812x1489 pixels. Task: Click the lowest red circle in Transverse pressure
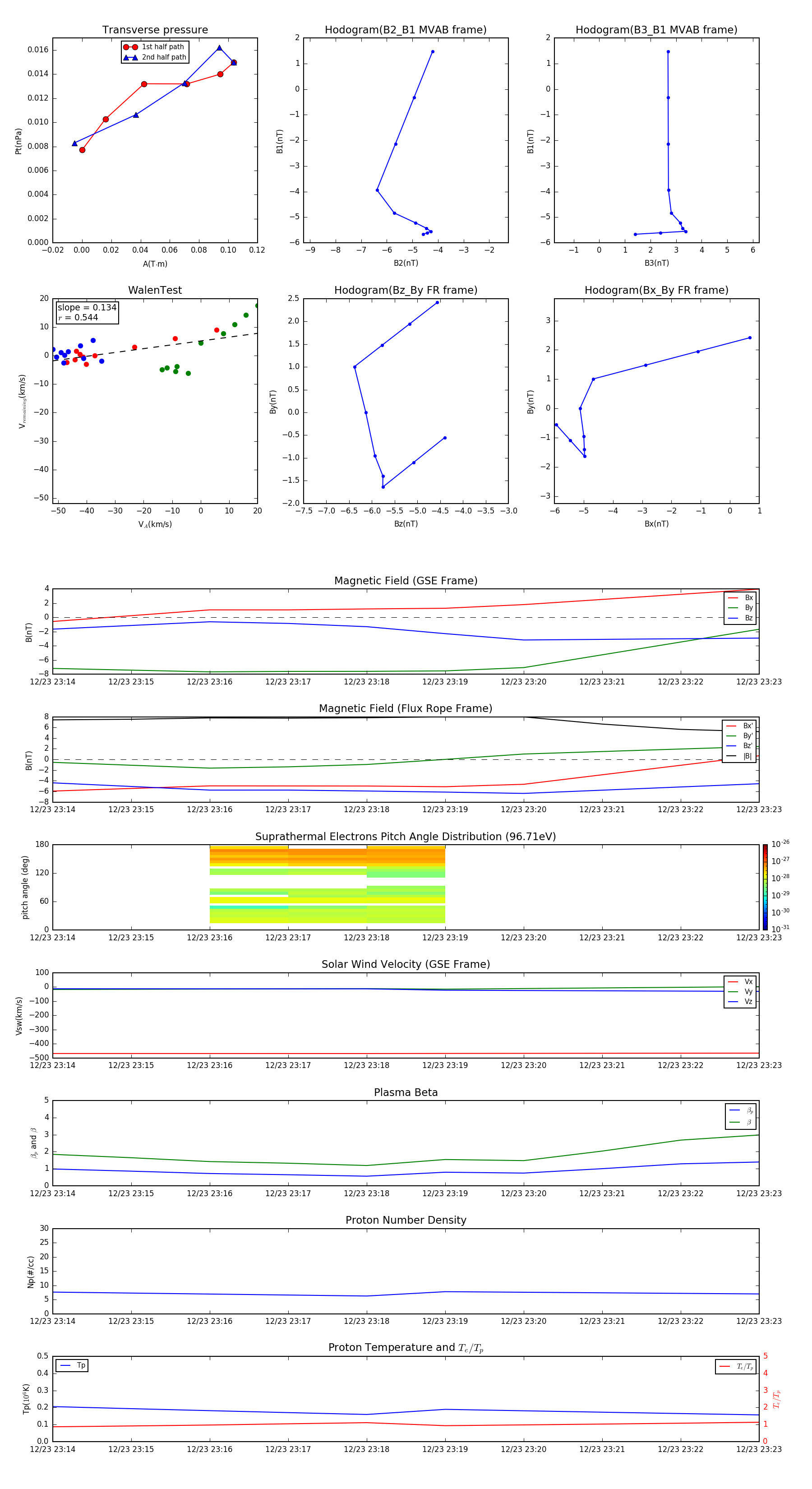[x=82, y=150]
